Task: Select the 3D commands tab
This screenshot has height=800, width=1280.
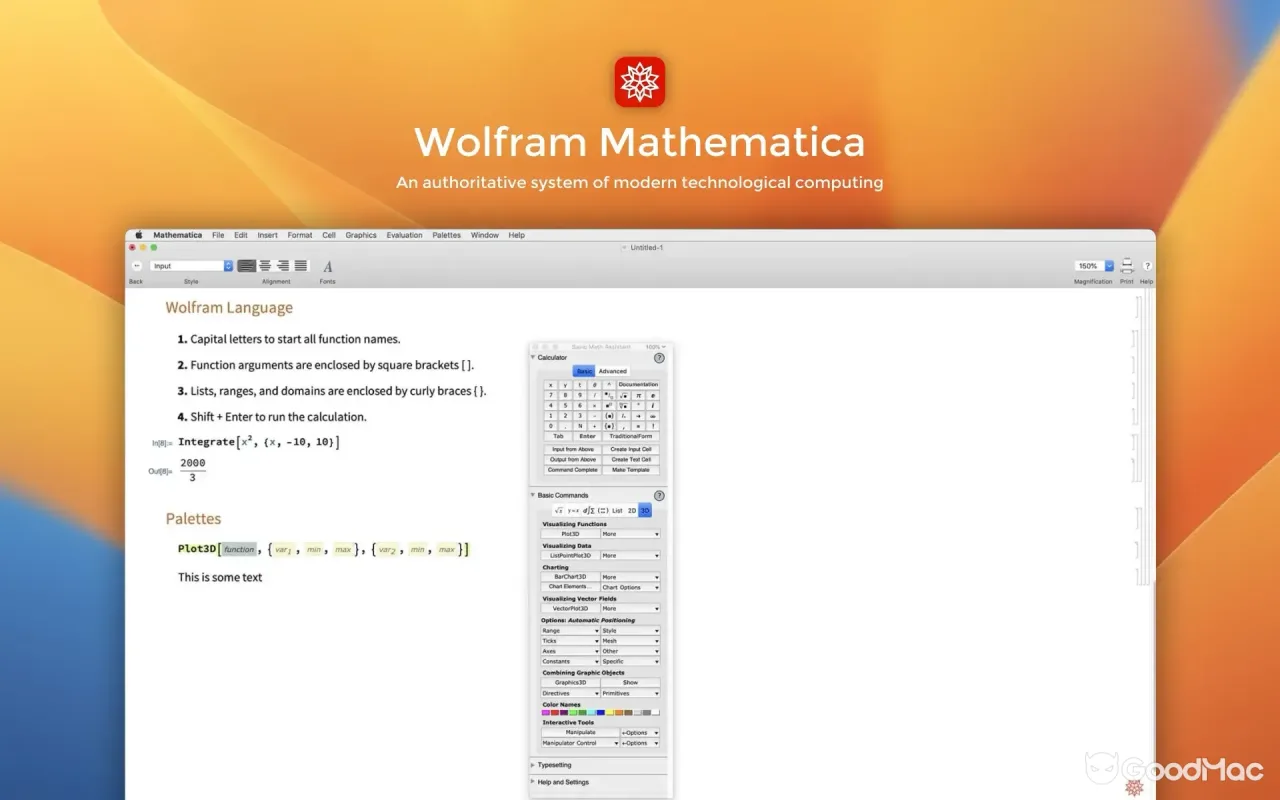Action: tap(645, 510)
